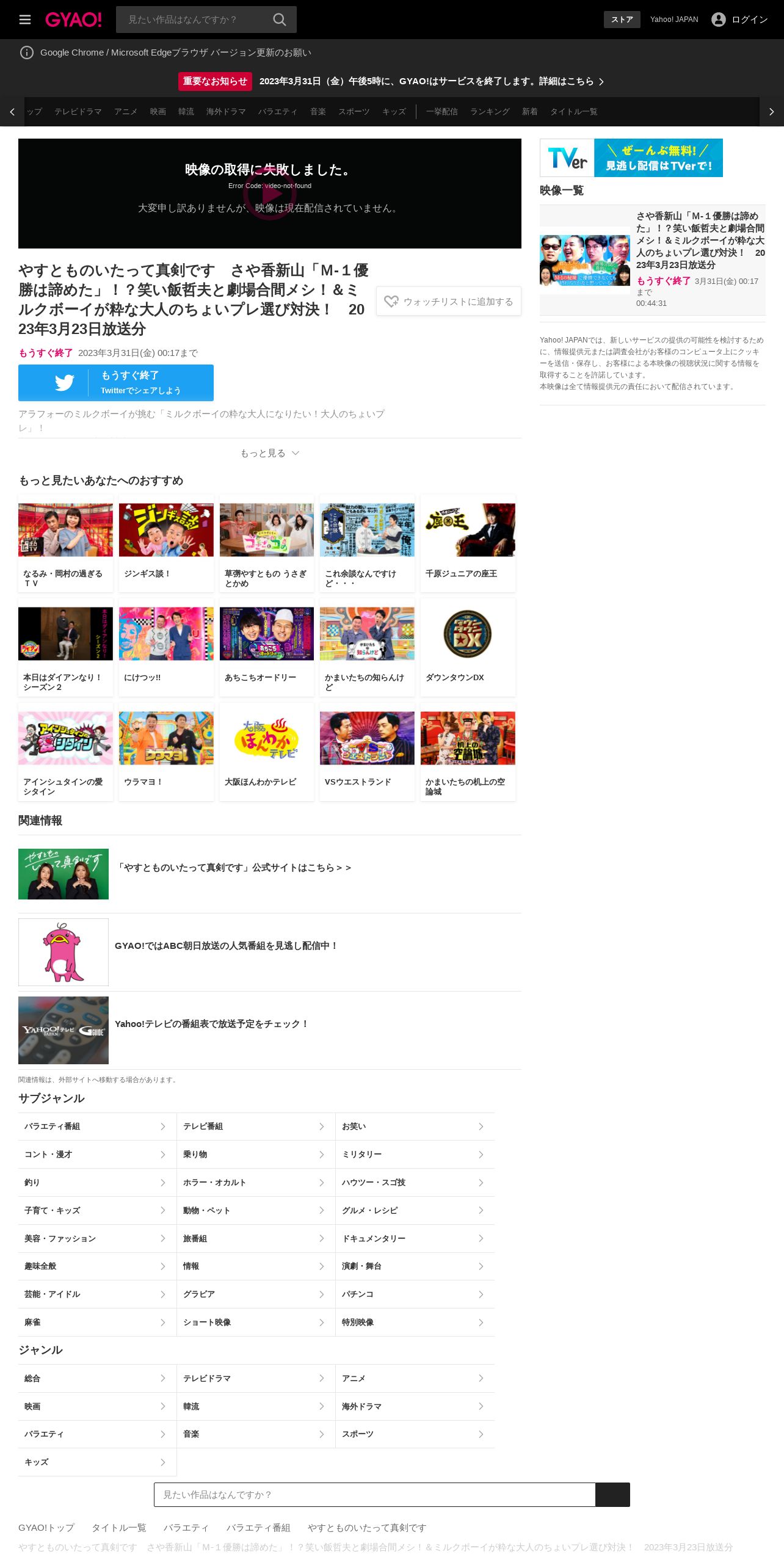Screen dimensions: 784x1568
Task: Open browser update notice text
Action: (176, 53)
